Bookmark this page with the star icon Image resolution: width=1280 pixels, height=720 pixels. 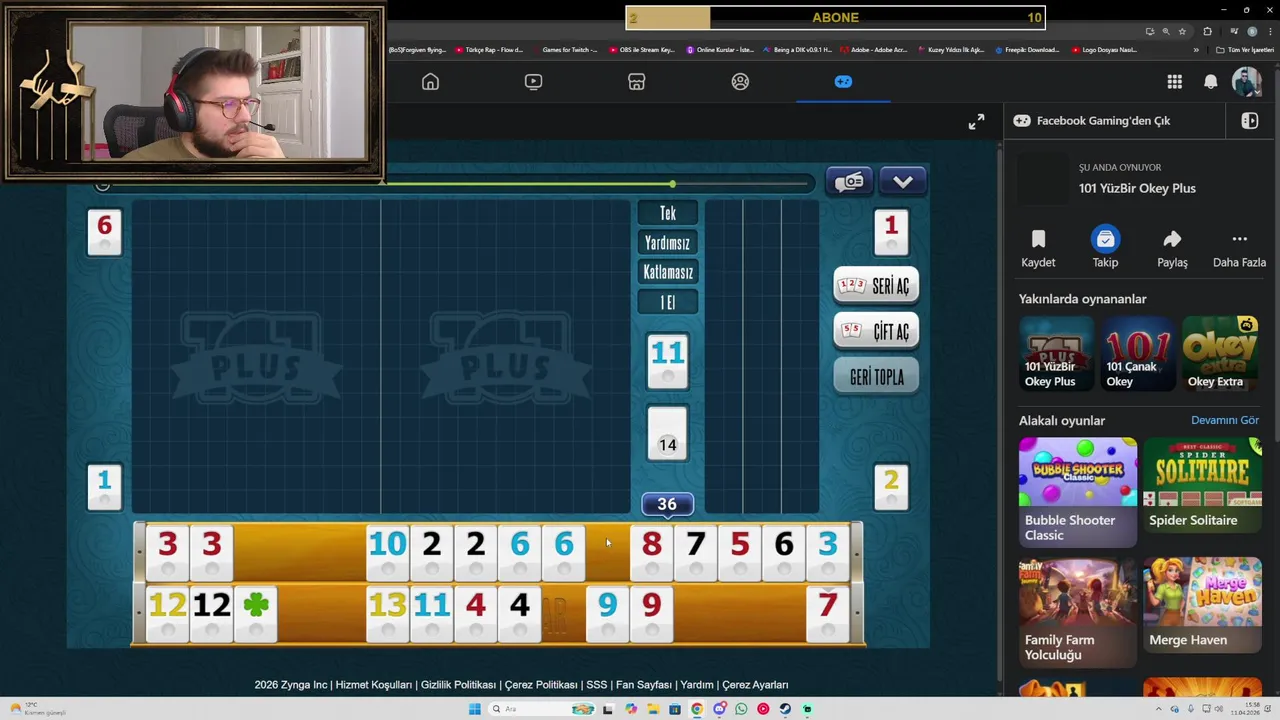click(x=1182, y=31)
